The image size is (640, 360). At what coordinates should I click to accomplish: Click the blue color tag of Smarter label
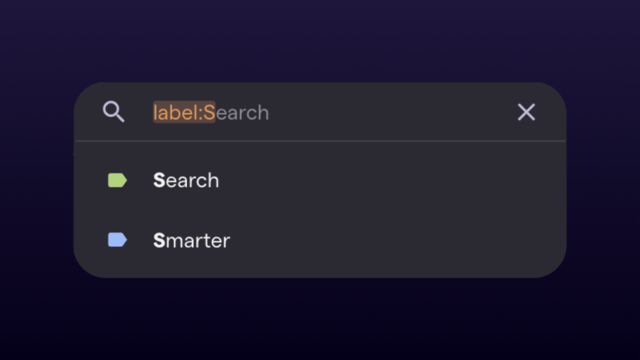click(x=117, y=240)
